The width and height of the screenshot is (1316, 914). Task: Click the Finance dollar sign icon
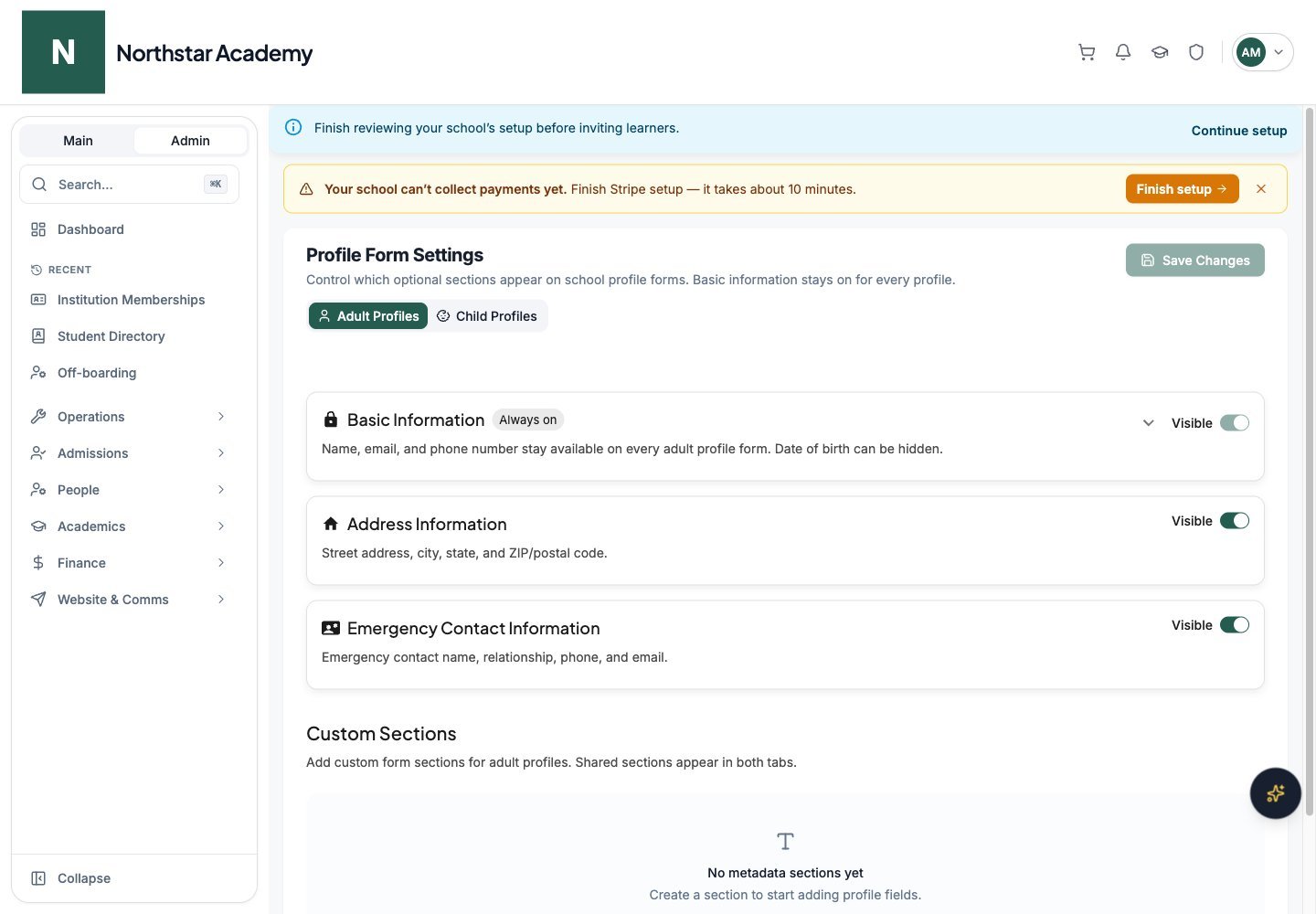38,563
